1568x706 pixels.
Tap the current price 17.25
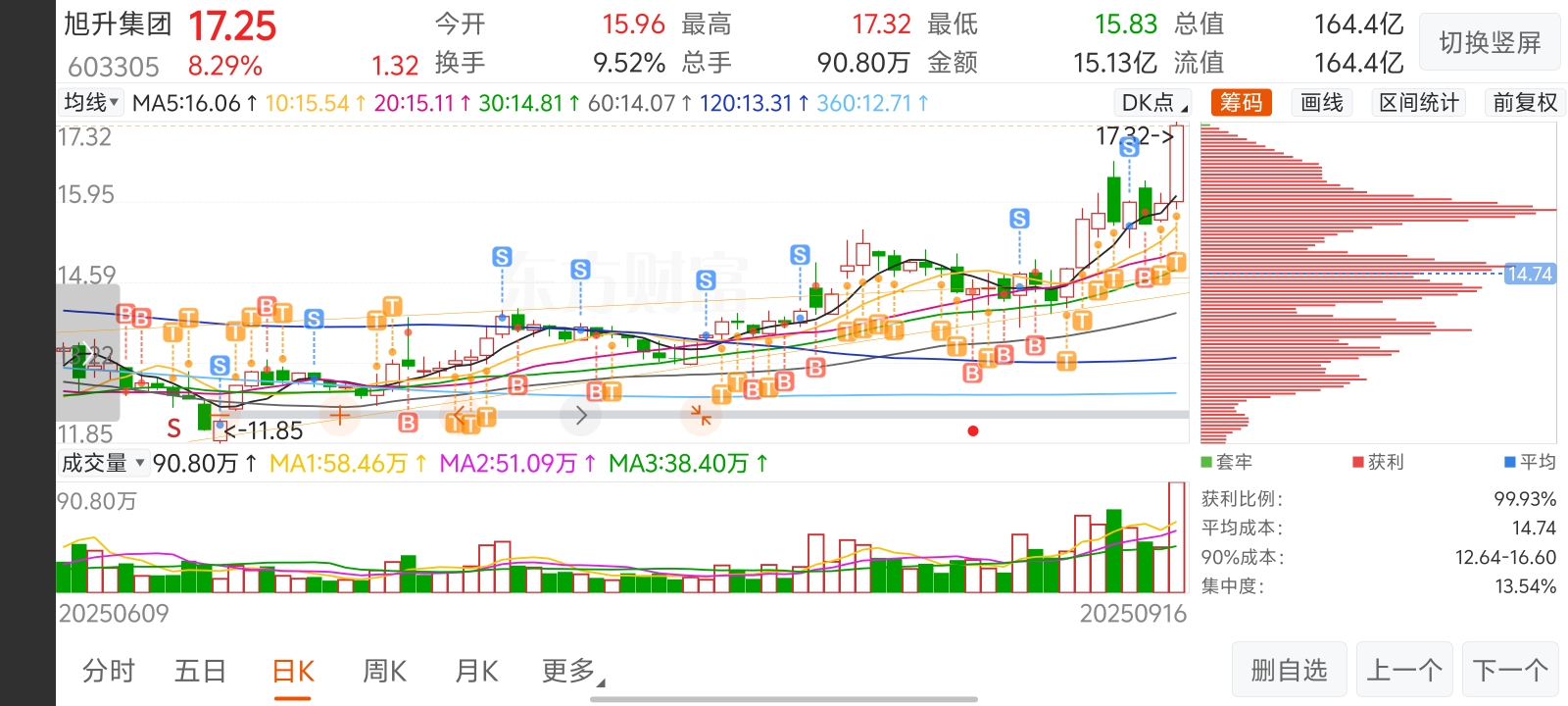tap(232, 26)
